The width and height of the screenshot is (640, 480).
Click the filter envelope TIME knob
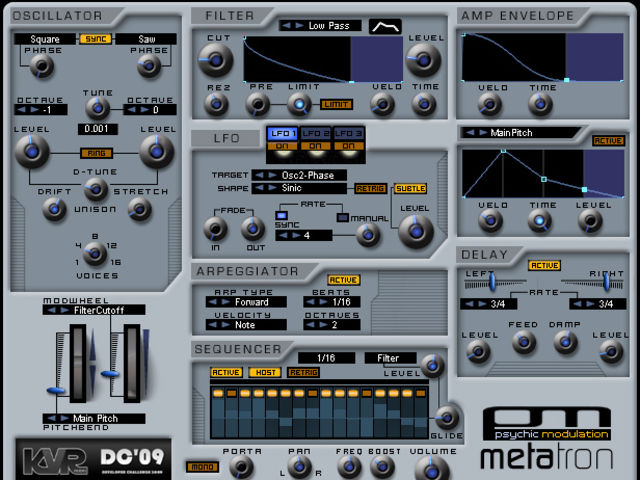tap(424, 104)
